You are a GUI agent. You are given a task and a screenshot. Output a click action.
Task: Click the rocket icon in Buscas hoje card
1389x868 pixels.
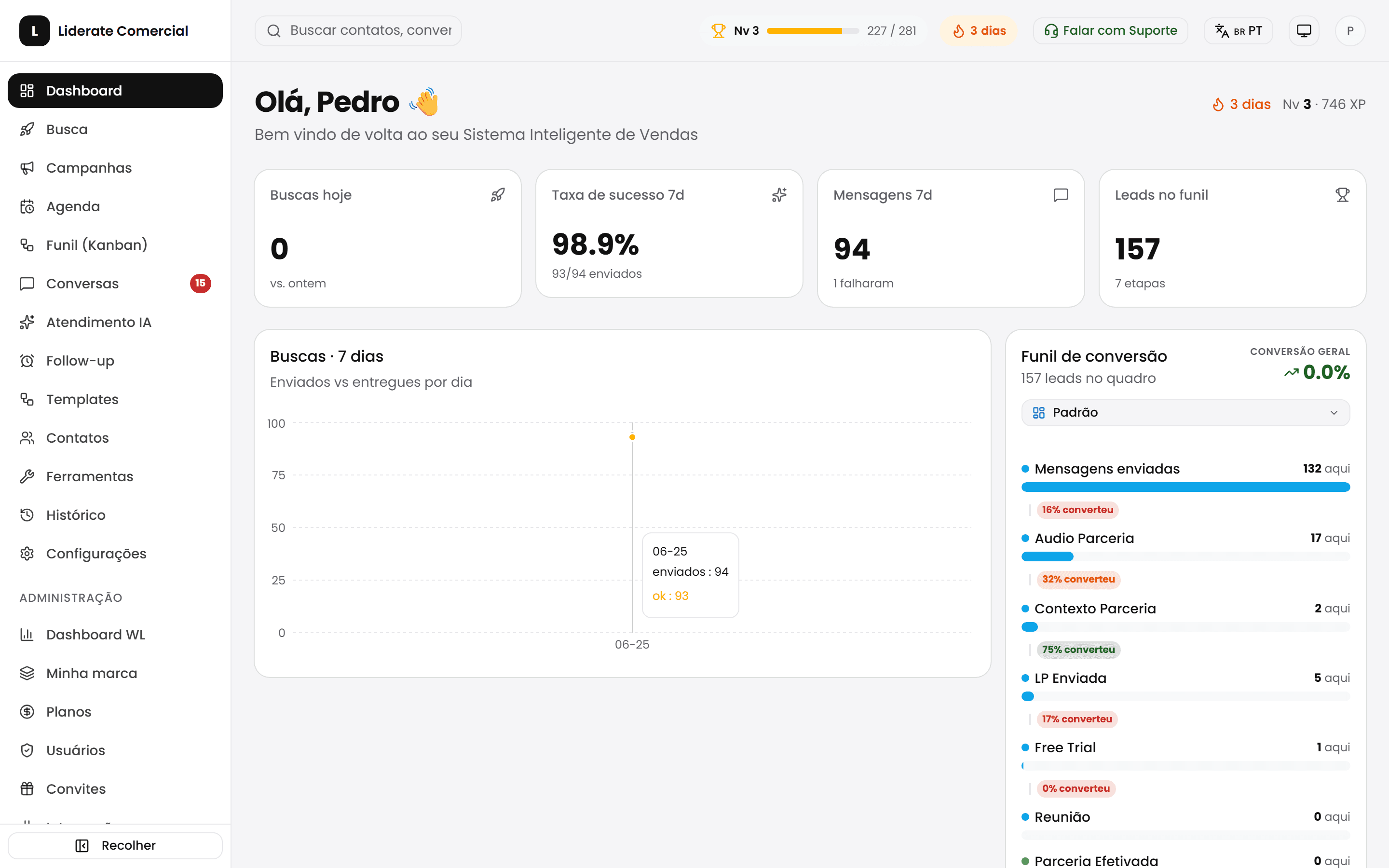498,195
